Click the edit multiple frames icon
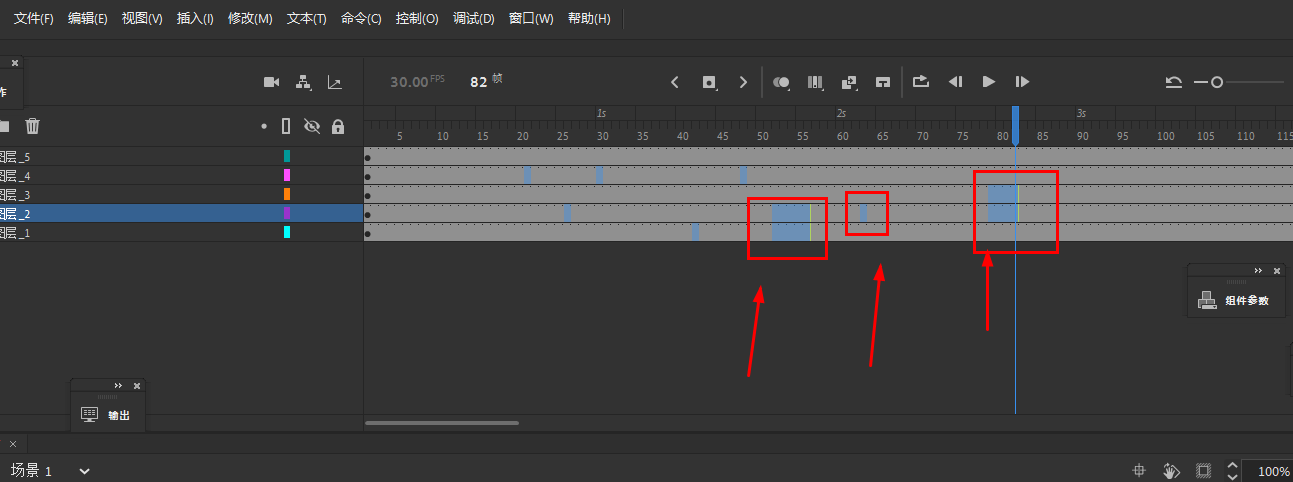This screenshot has height=482, width=1293. (x=815, y=82)
